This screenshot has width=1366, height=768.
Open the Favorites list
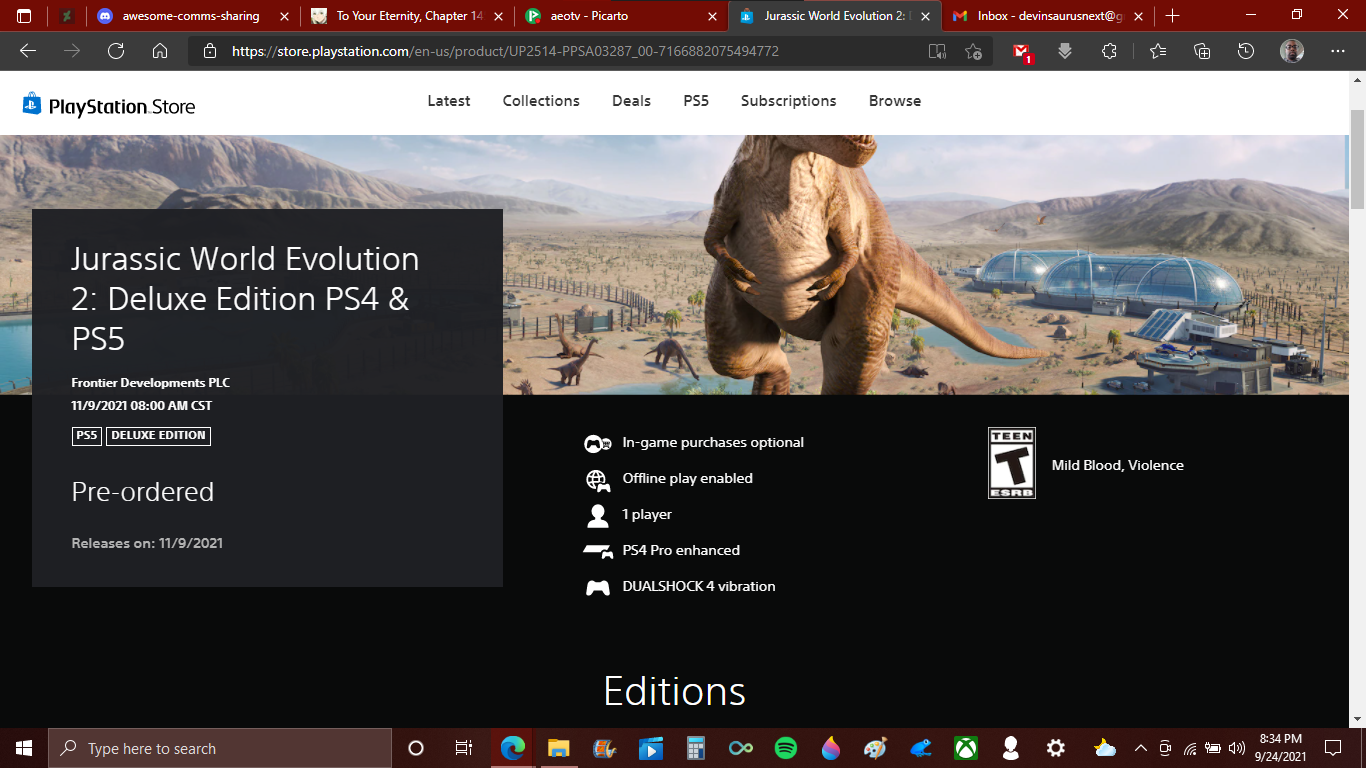tap(1158, 51)
